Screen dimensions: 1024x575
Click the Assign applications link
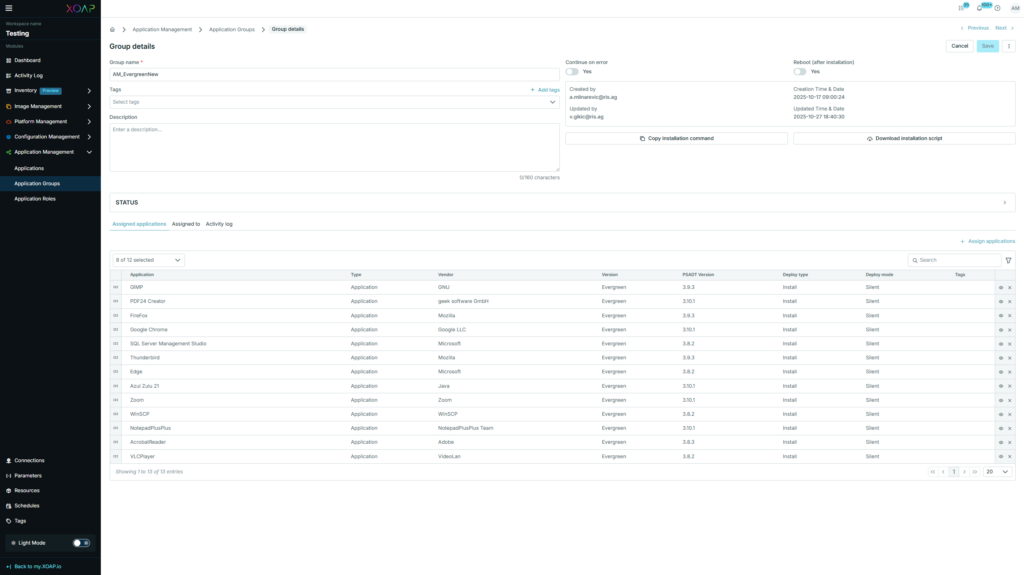(987, 241)
